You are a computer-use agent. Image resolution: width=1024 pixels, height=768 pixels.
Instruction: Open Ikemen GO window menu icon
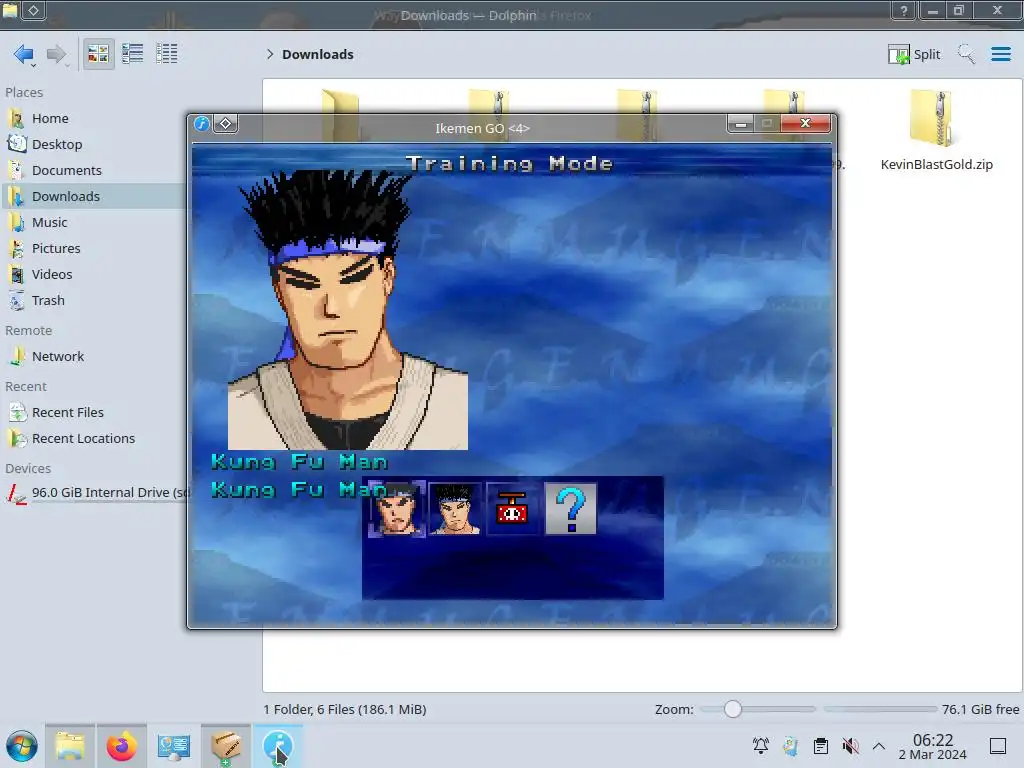(202, 123)
